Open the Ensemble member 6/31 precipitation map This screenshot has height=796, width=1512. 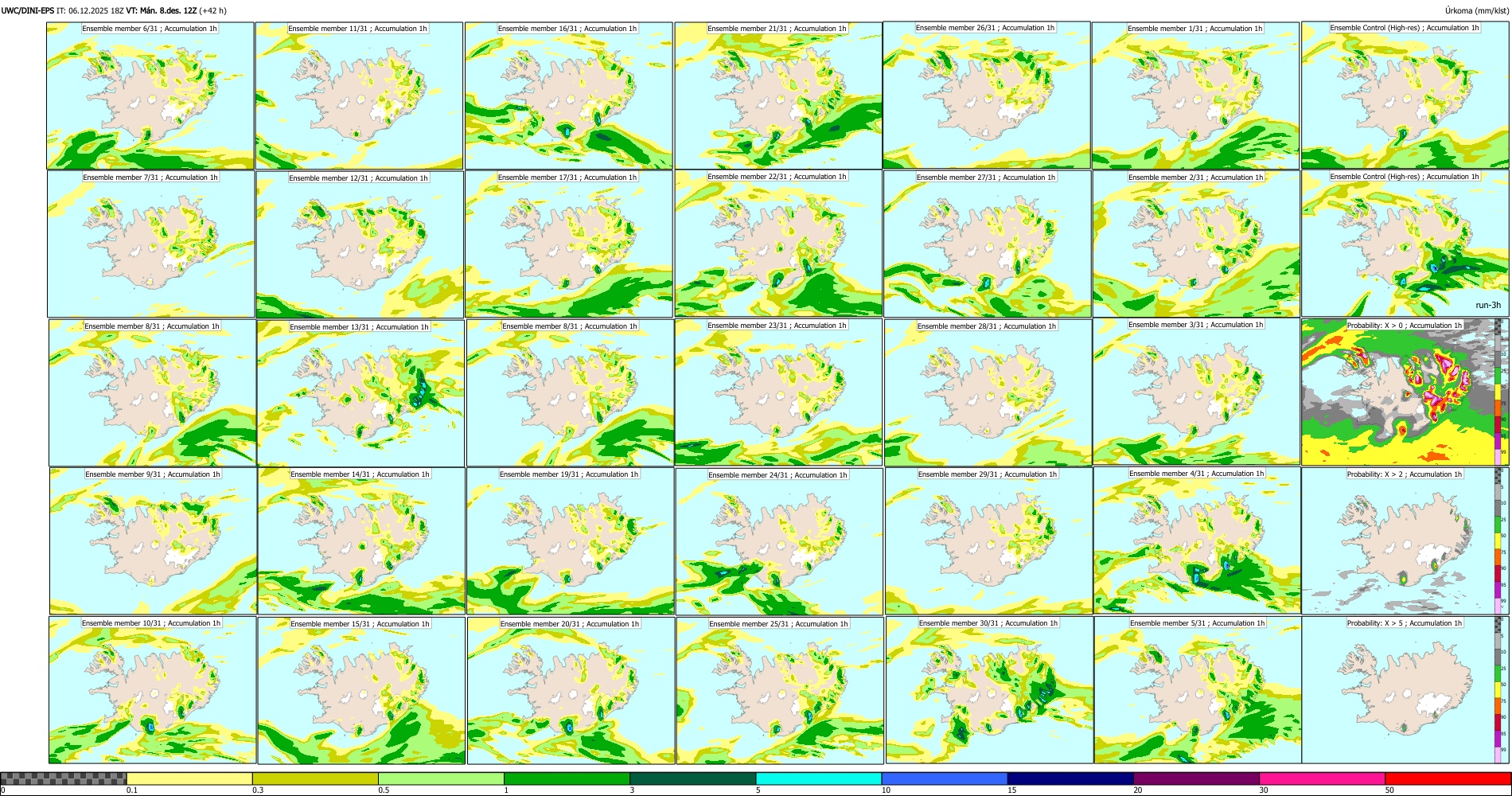(x=150, y=96)
